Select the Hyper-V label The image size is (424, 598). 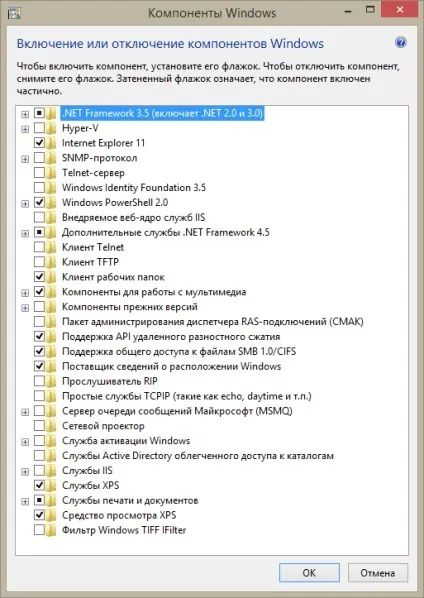click(x=80, y=128)
